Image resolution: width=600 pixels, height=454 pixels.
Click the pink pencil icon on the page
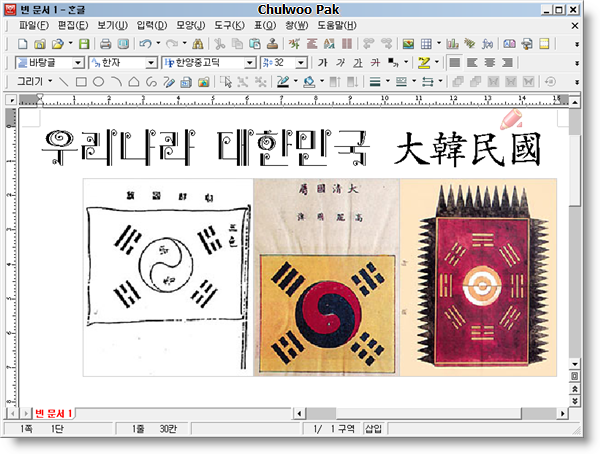click(512, 119)
